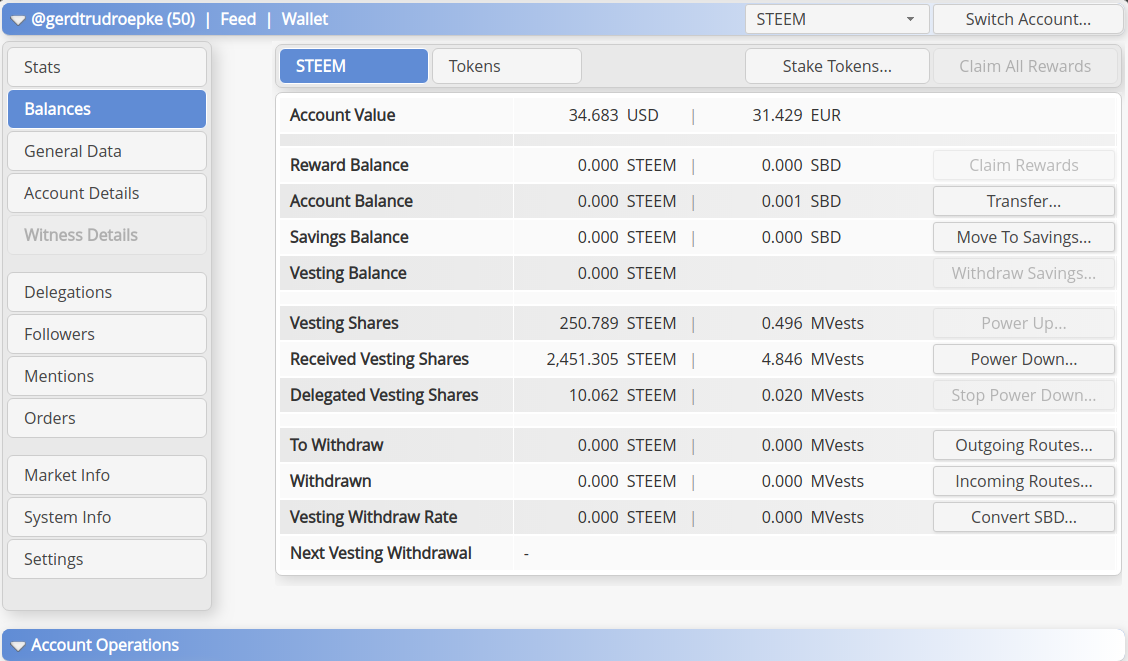
Task: Click the Reward Balance label
Action: (x=349, y=165)
